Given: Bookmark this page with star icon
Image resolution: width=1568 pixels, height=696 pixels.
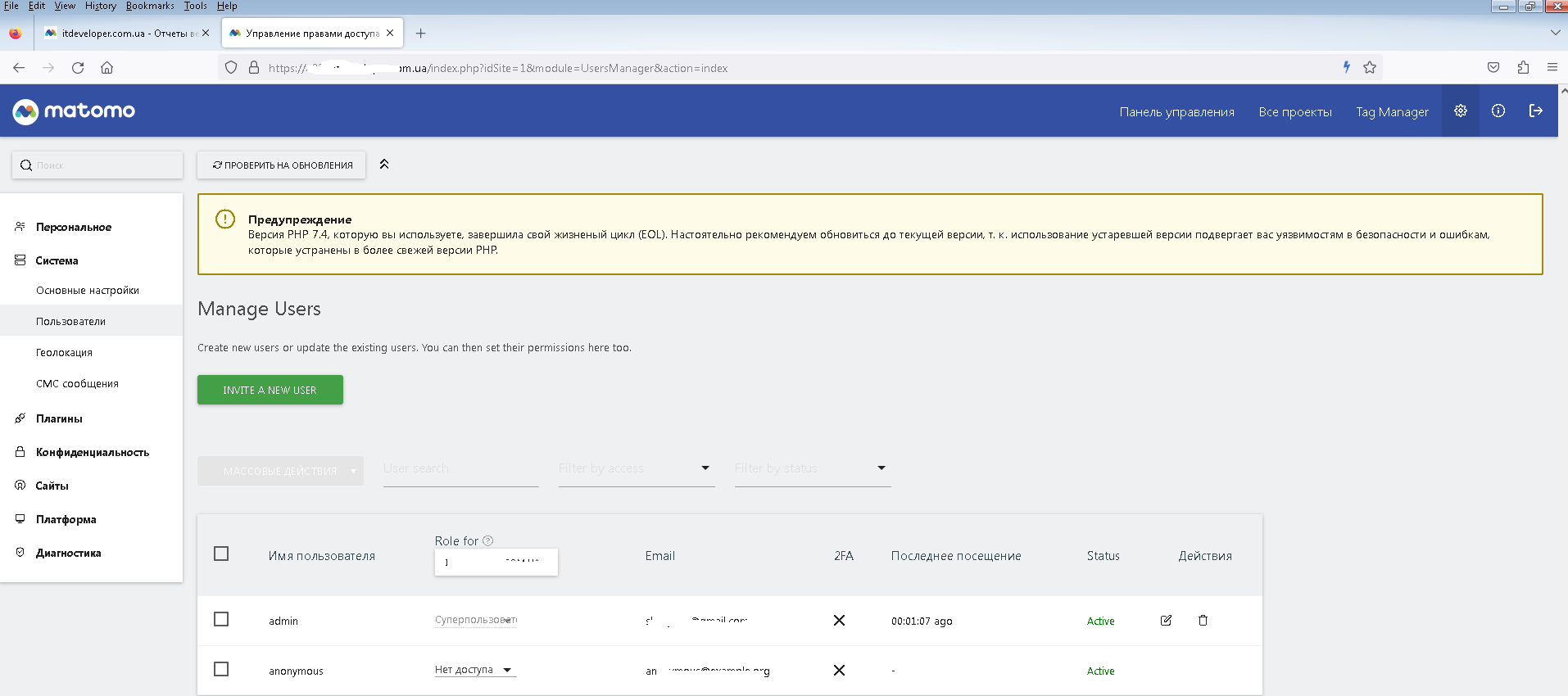Looking at the screenshot, I should click(x=1370, y=68).
